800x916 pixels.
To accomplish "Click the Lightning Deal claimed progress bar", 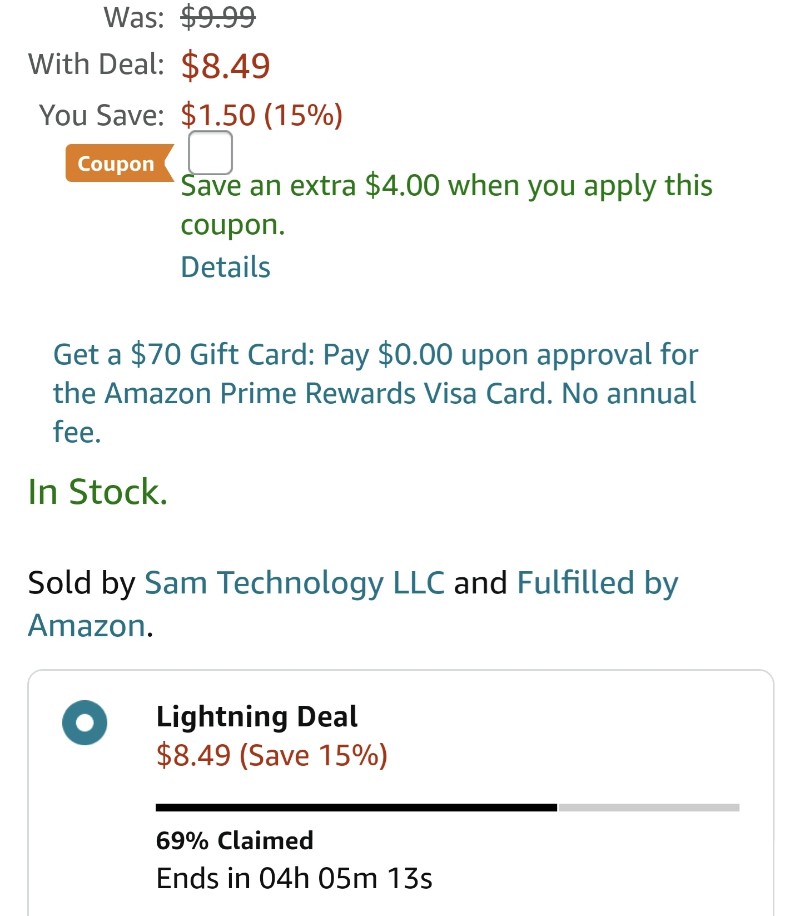I will 448,807.
